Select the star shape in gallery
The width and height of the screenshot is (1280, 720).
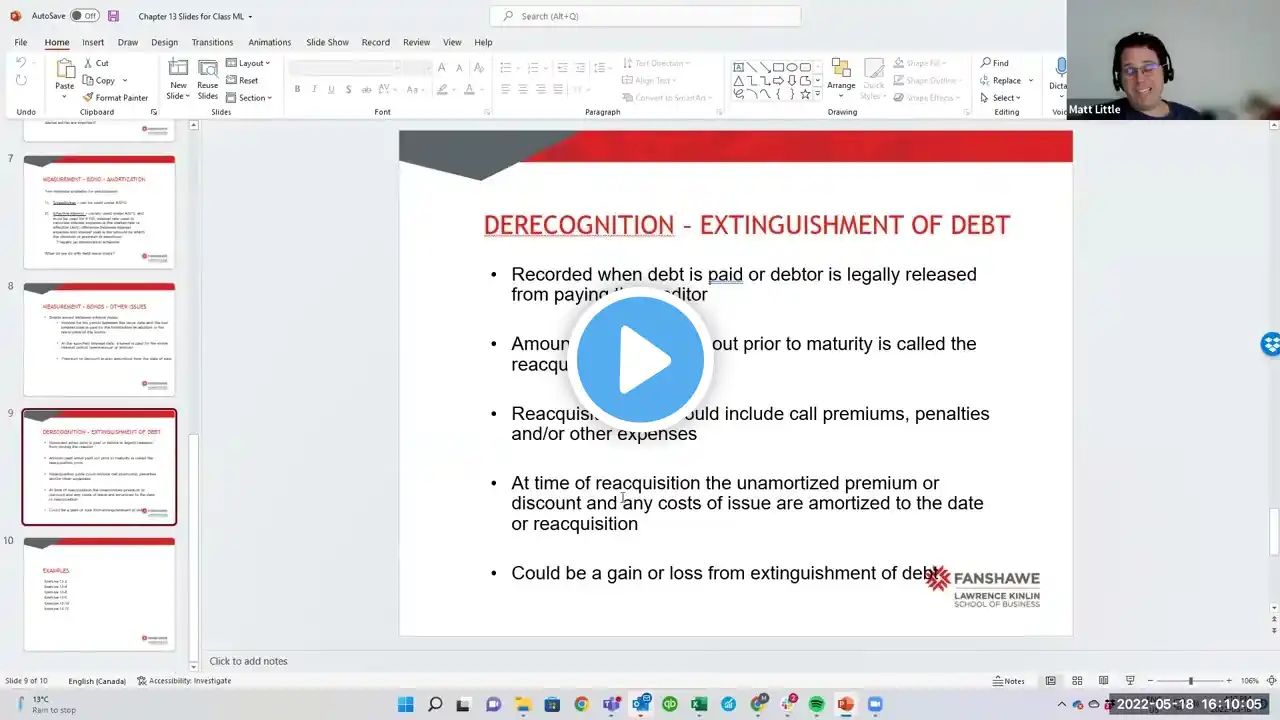tap(804, 94)
